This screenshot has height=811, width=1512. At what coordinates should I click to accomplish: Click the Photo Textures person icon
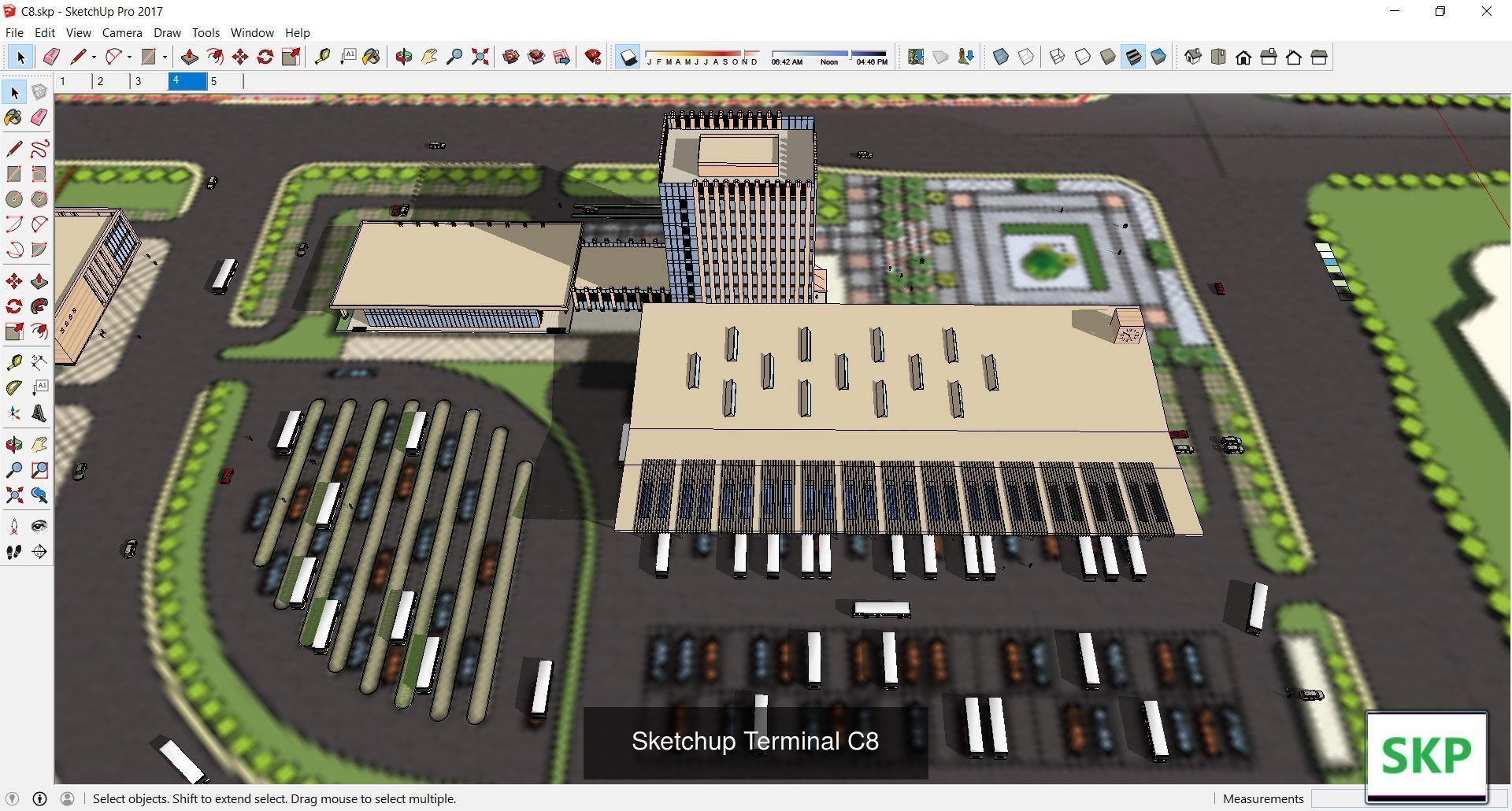point(966,57)
